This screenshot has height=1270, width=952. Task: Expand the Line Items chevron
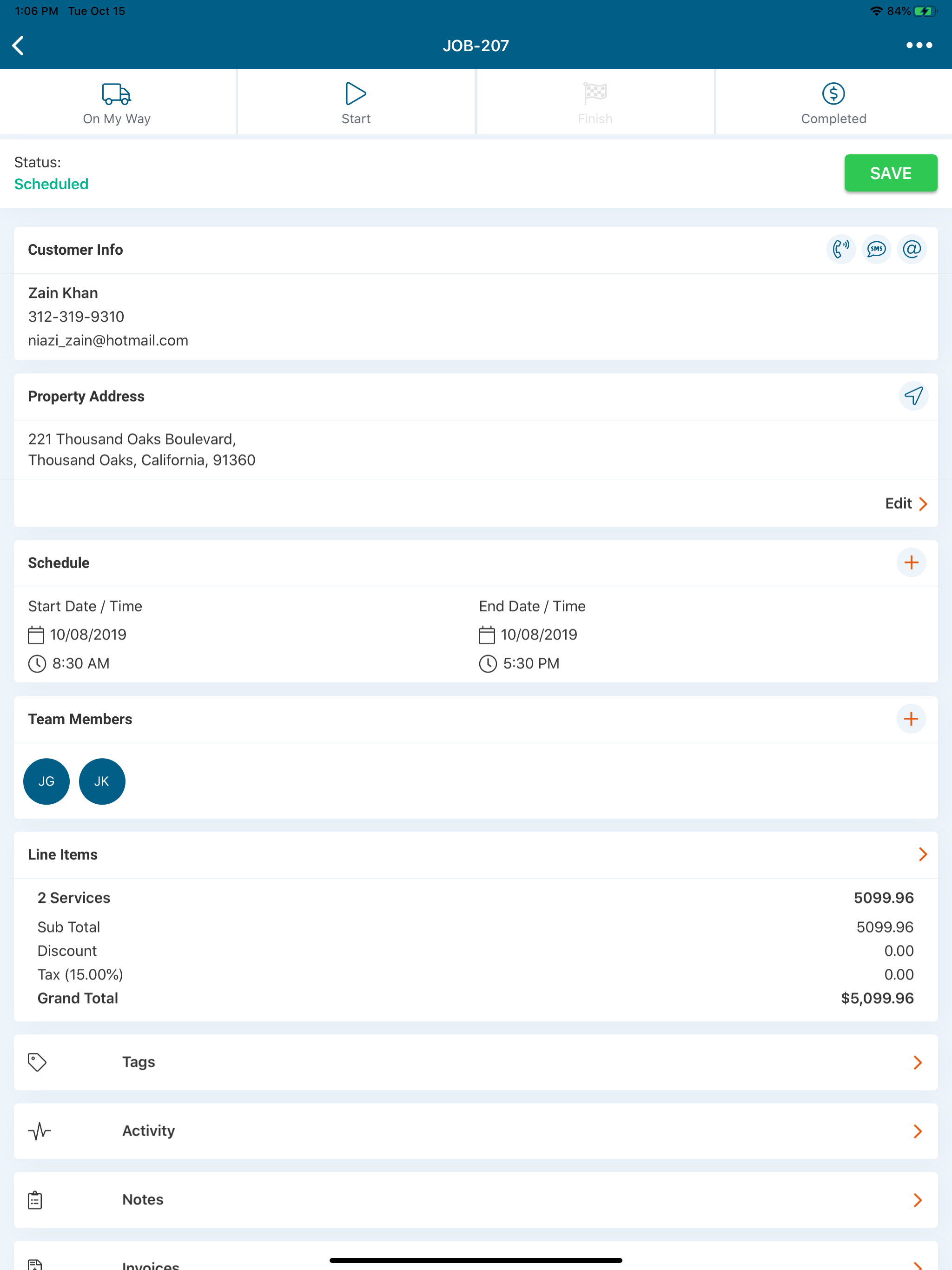pyautogui.click(x=923, y=854)
